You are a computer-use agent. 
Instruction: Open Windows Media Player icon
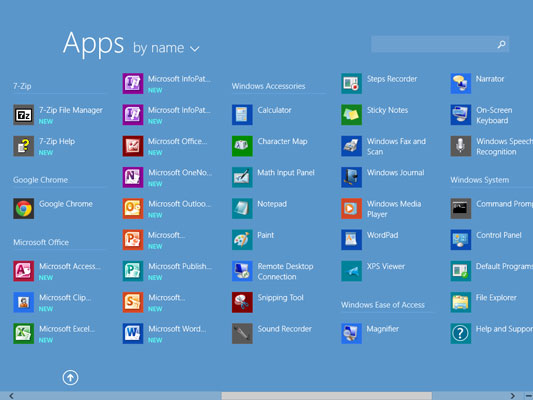click(x=351, y=209)
